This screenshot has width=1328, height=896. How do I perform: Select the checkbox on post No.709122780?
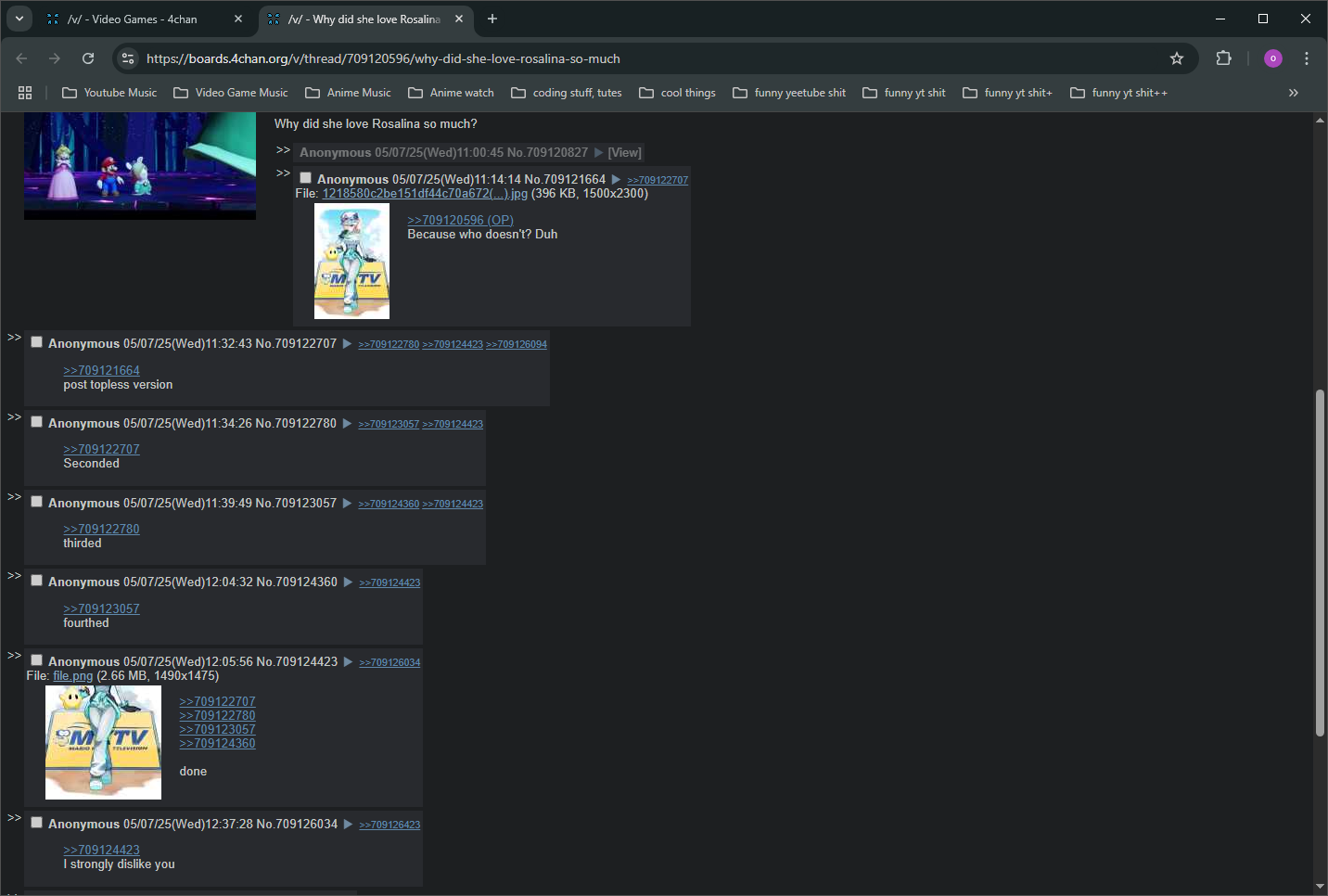(36, 422)
